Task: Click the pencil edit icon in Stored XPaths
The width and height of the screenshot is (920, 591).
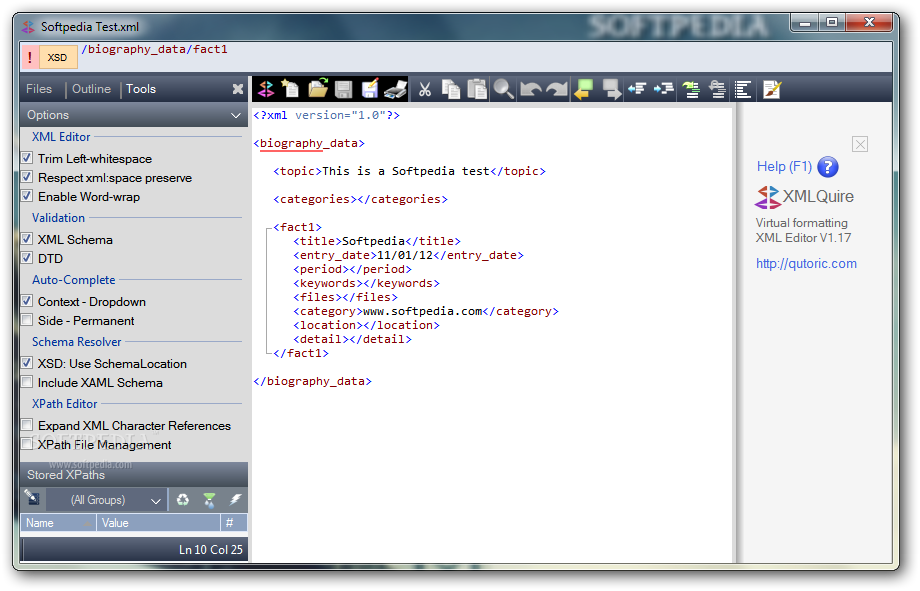Action: (x=32, y=498)
